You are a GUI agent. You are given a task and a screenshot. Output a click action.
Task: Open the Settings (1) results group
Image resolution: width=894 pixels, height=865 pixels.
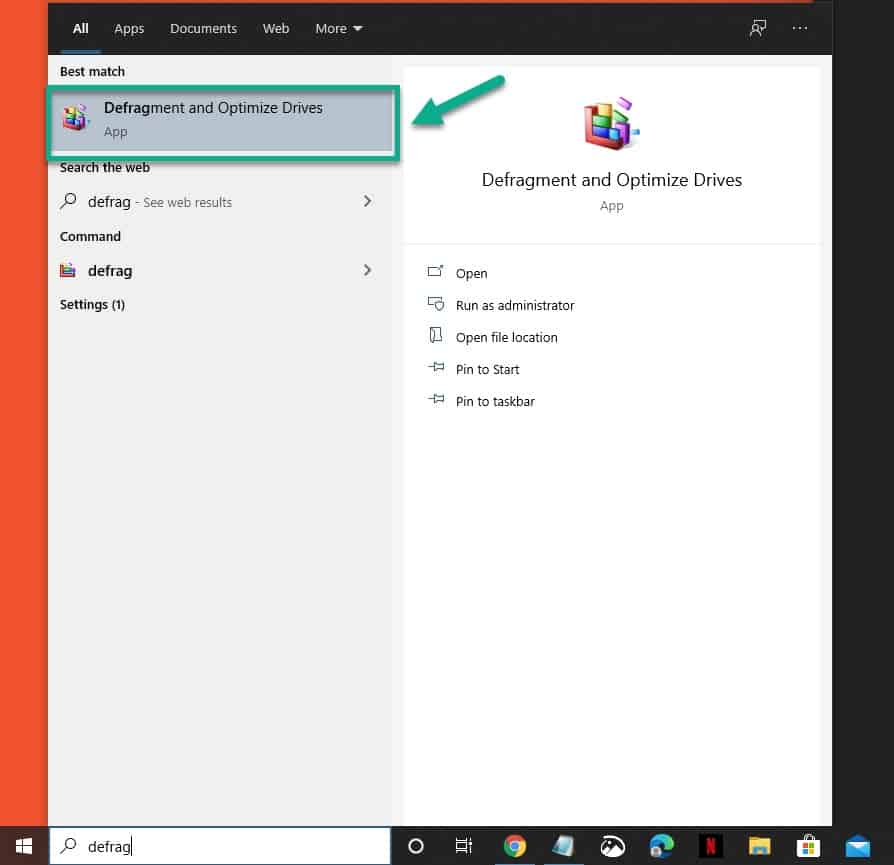92,304
